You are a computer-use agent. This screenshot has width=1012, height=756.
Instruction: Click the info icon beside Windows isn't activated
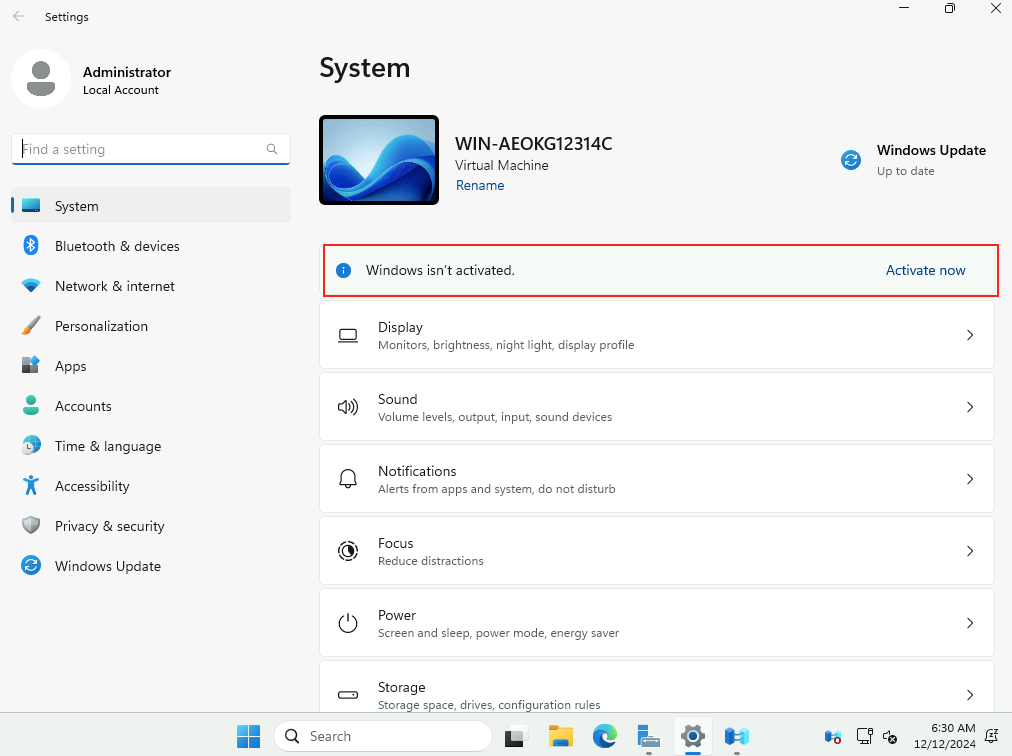tap(344, 271)
